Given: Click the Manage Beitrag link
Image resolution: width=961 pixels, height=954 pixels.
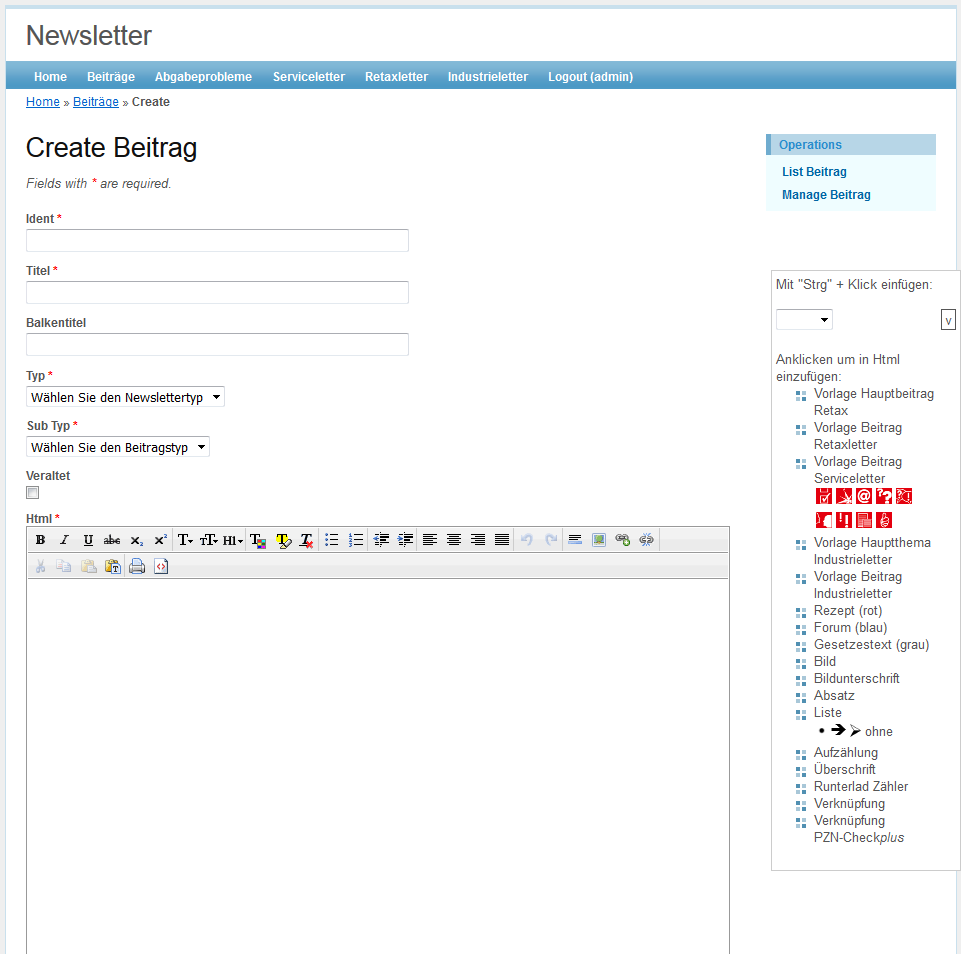Looking at the screenshot, I should [826, 195].
